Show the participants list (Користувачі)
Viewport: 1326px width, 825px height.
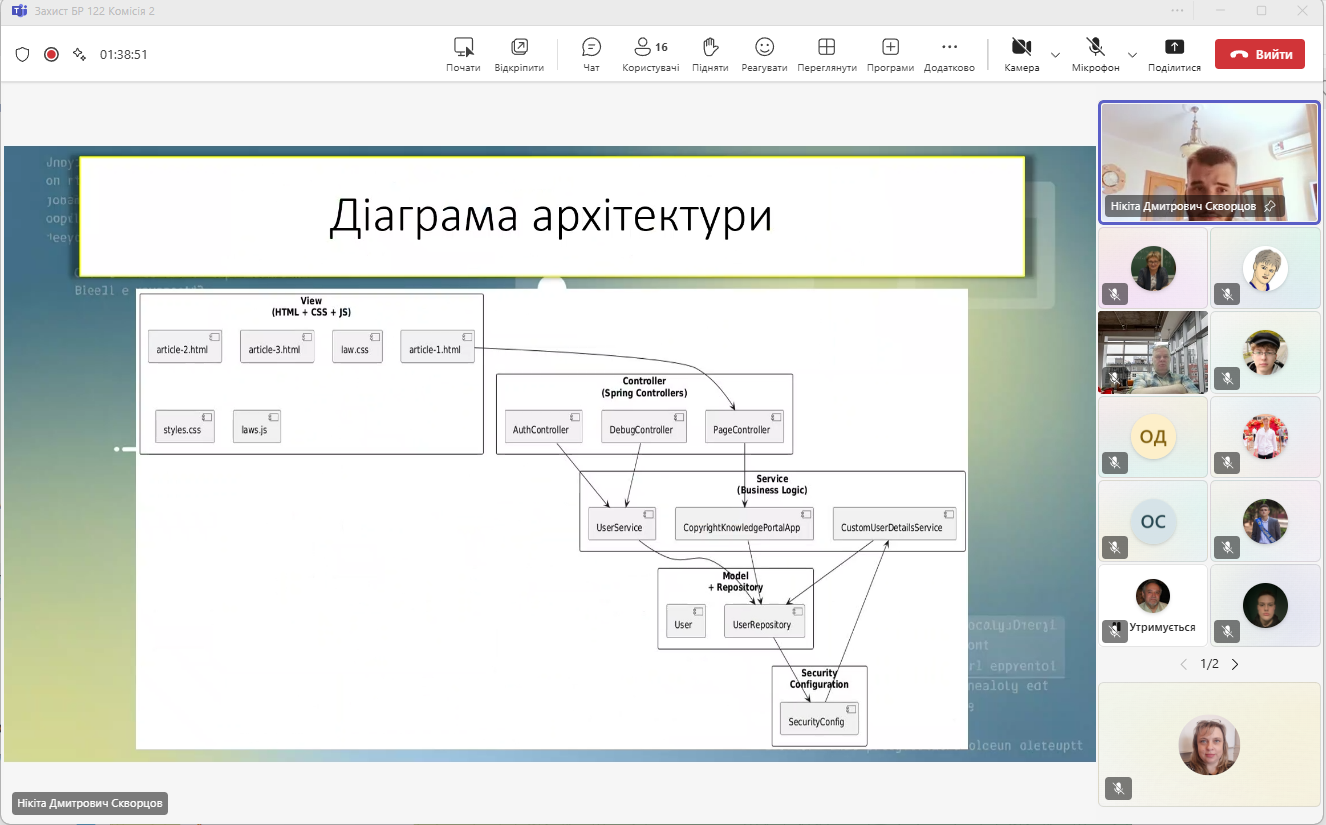click(650, 54)
